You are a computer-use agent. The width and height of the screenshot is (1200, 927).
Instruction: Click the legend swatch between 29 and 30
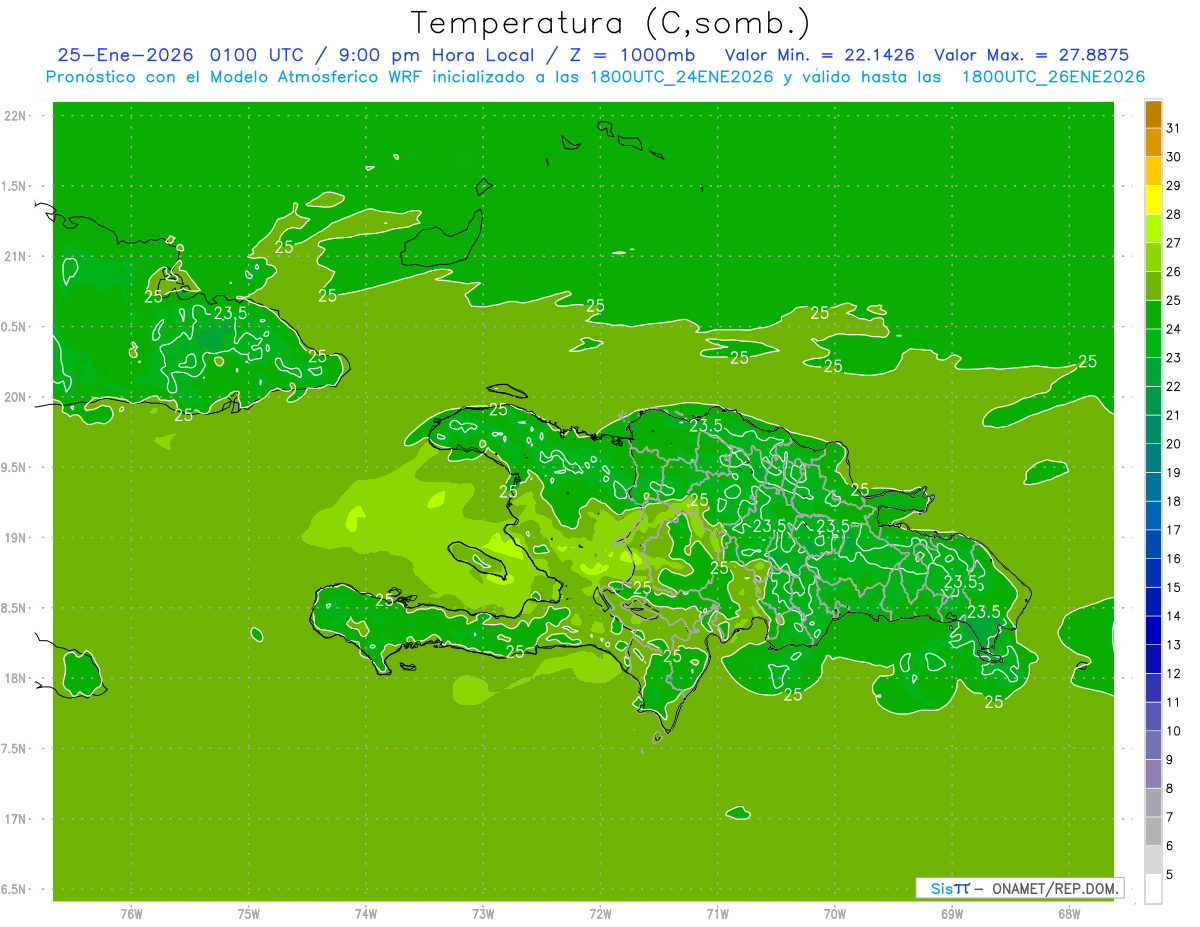[x=1153, y=171]
